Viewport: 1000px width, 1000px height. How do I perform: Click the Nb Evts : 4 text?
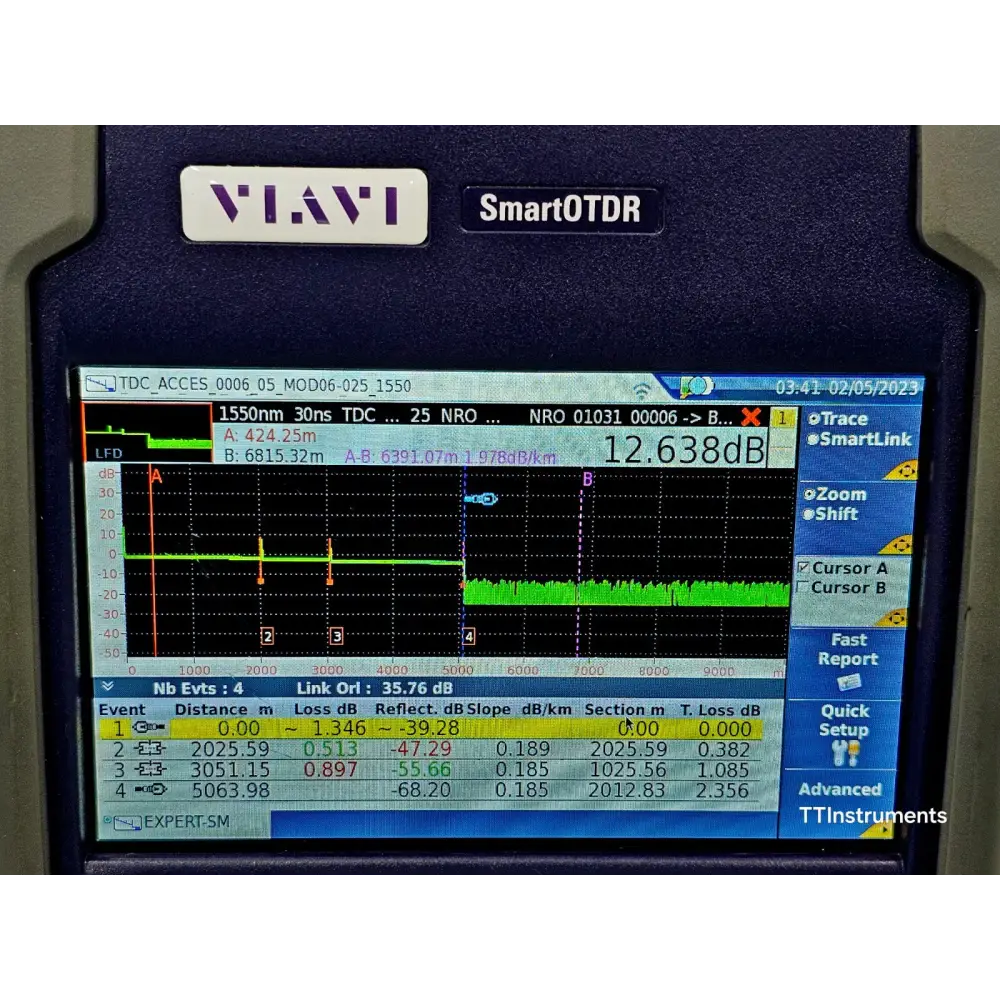(198, 688)
